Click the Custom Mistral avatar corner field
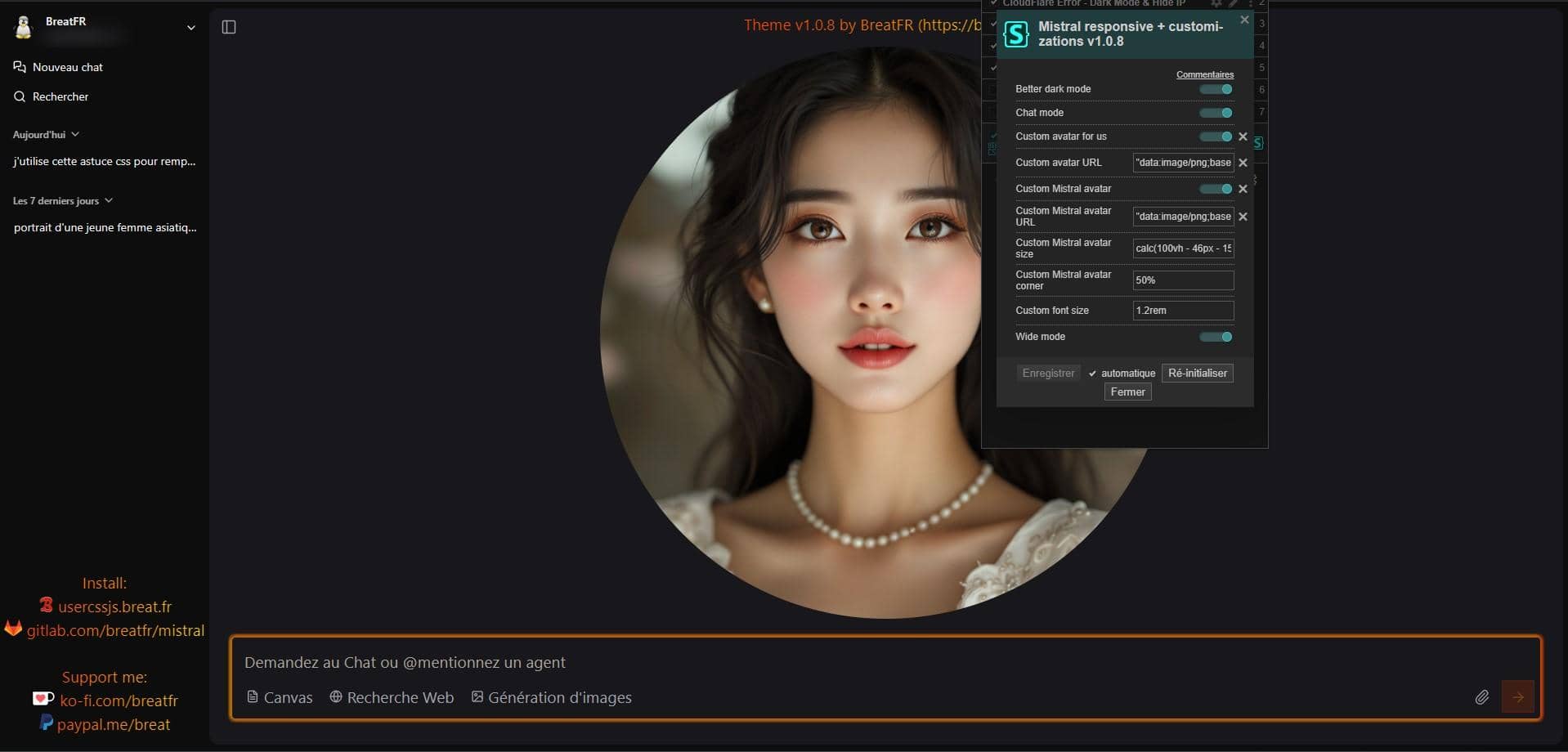The image size is (1568, 752). 1183,280
